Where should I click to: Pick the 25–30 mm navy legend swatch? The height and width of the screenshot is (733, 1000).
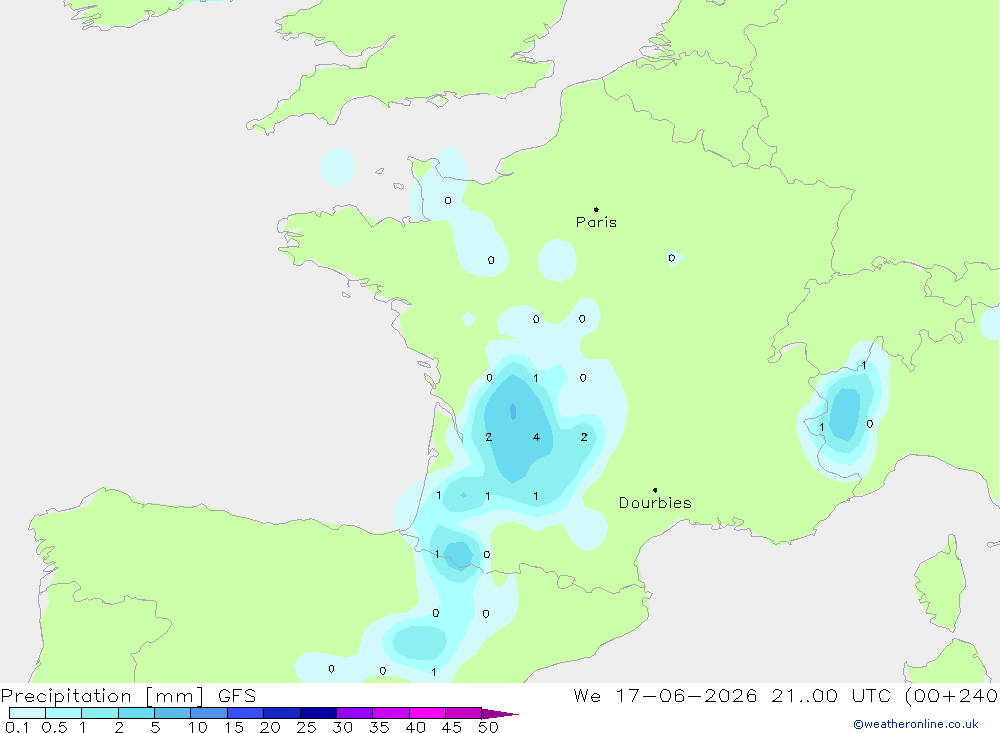[x=318, y=713]
